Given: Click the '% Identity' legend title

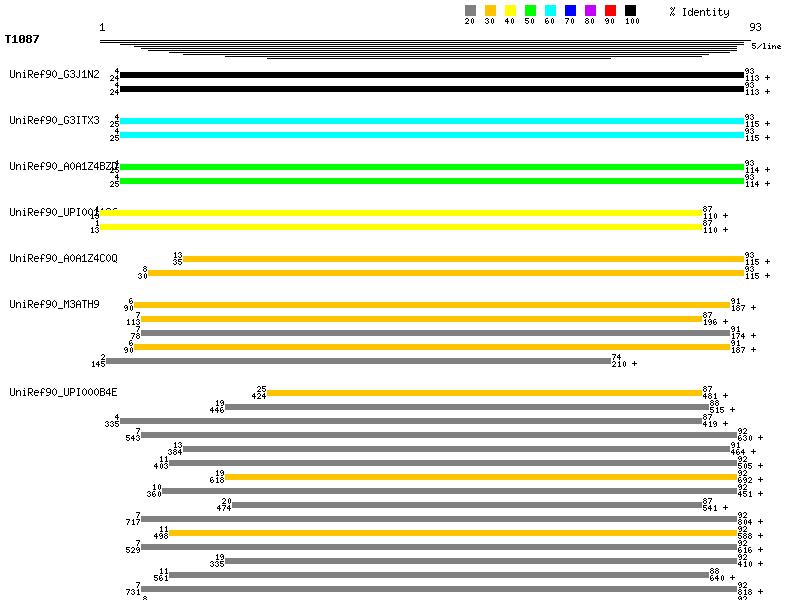Looking at the screenshot, I should coord(699,12).
